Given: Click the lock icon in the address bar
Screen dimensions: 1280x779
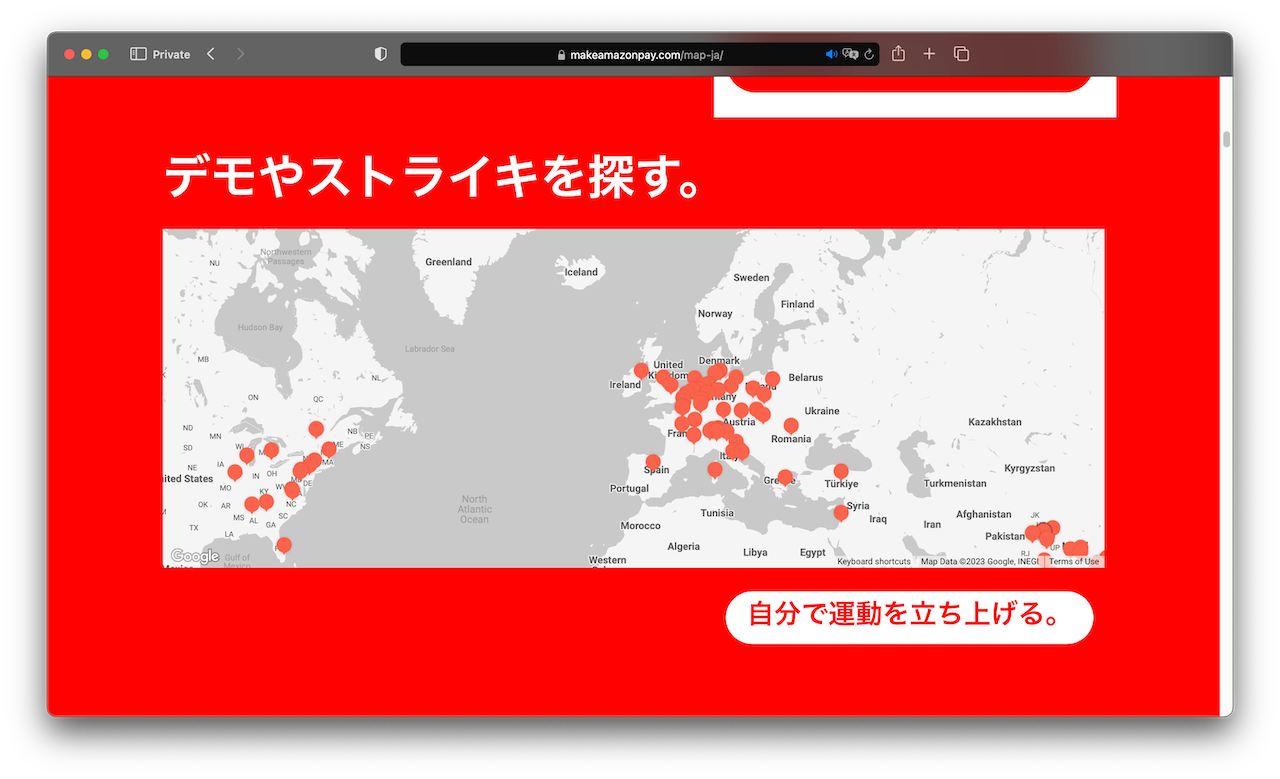Looking at the screenshot, I should coord(562,55).
